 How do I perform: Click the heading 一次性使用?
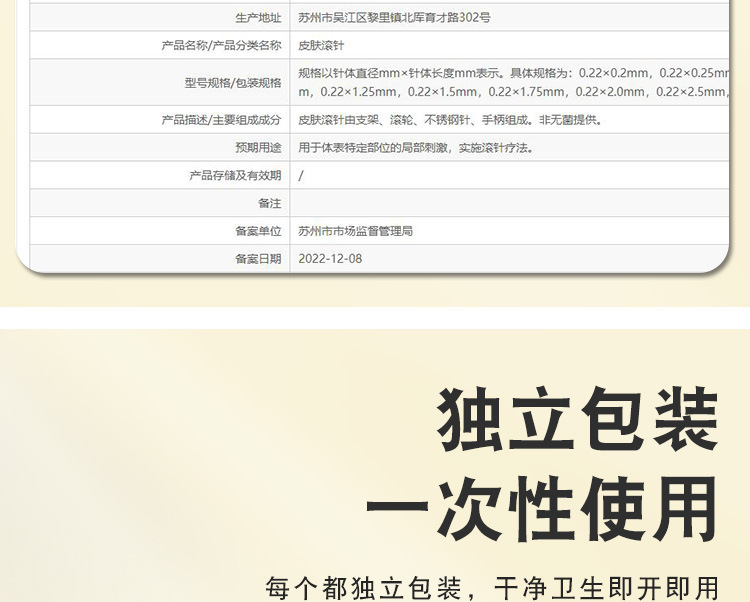pos(542,509)
